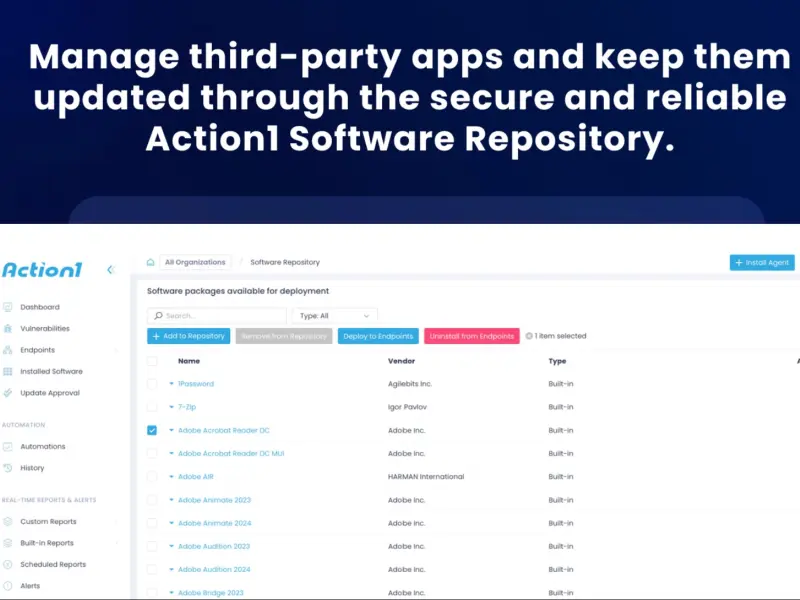Sort by the Vendor column header

point(402,361)
